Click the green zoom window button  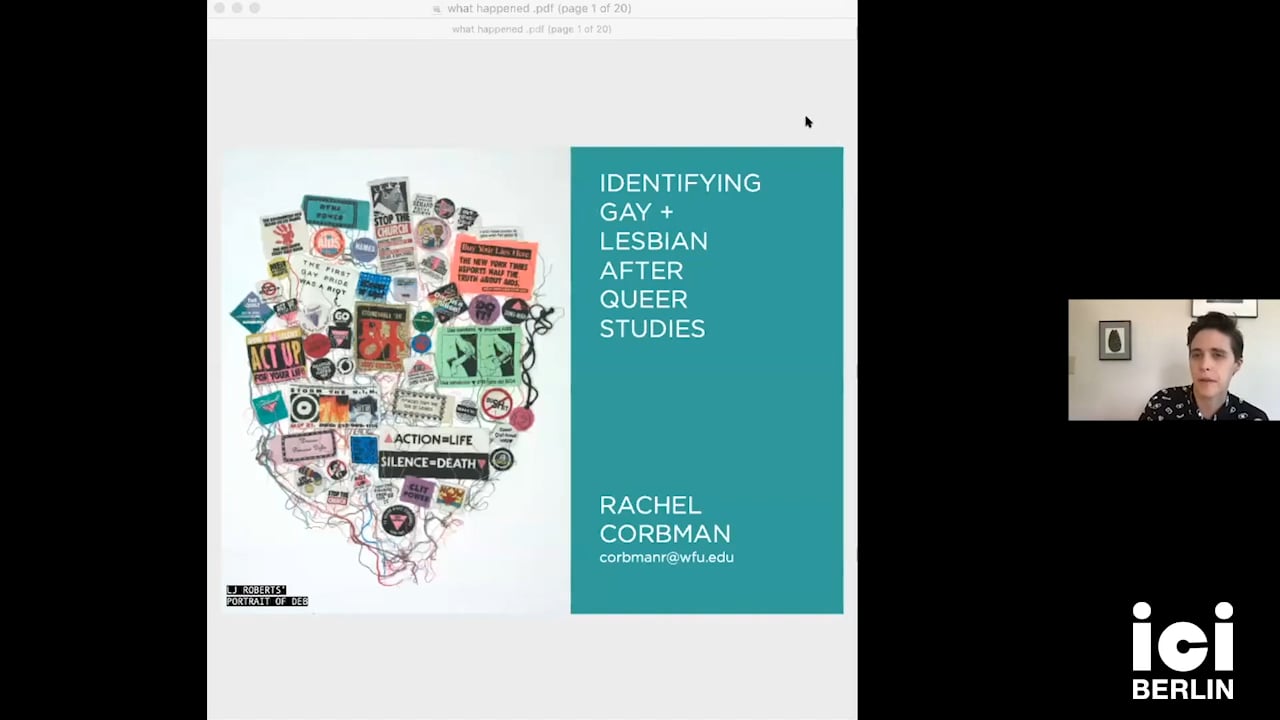(x=255, y=8)
